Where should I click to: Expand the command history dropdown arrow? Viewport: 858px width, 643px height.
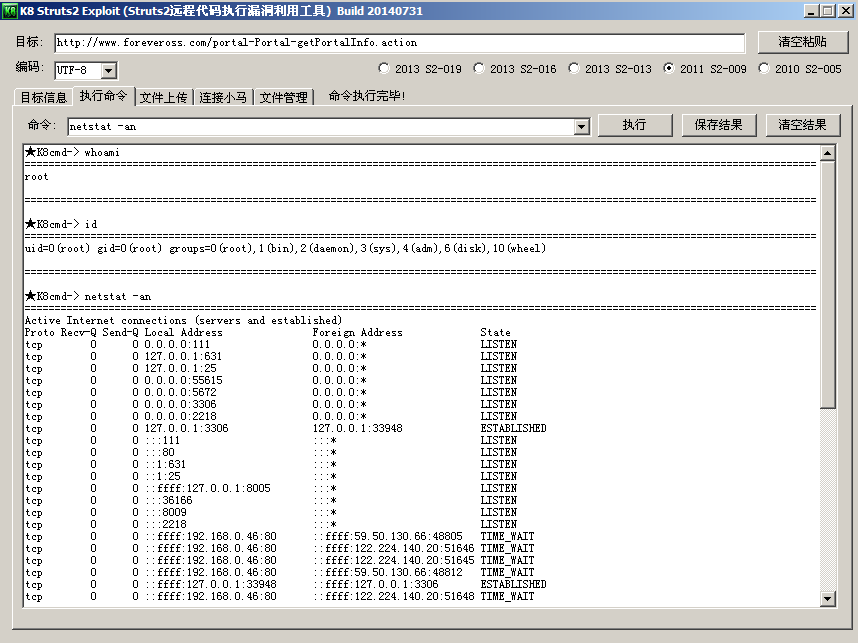[581, 127]
